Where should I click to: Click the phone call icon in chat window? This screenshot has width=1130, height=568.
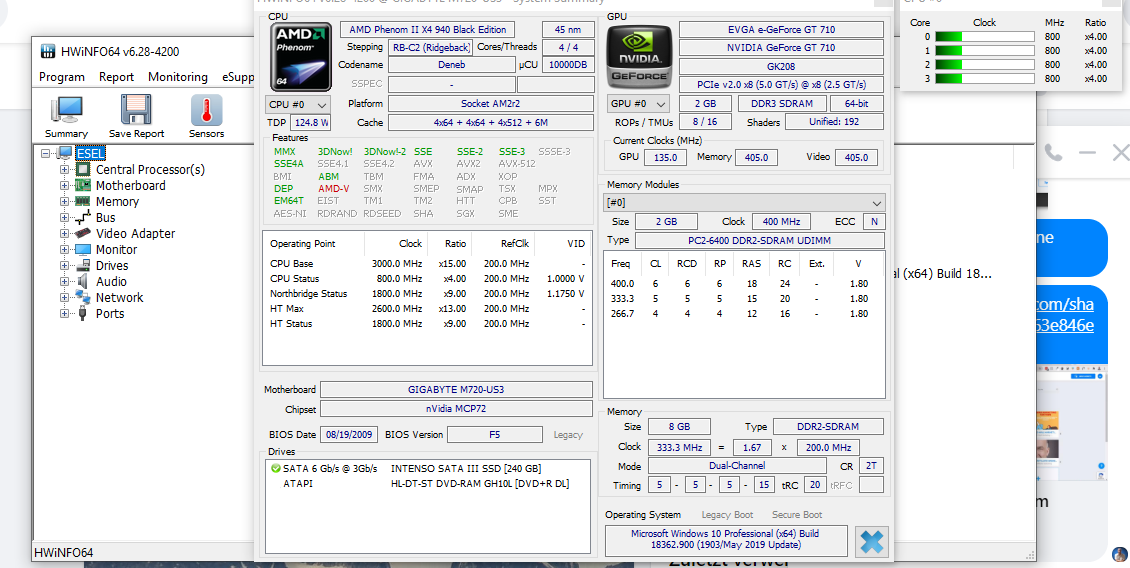click(1054, 152)
